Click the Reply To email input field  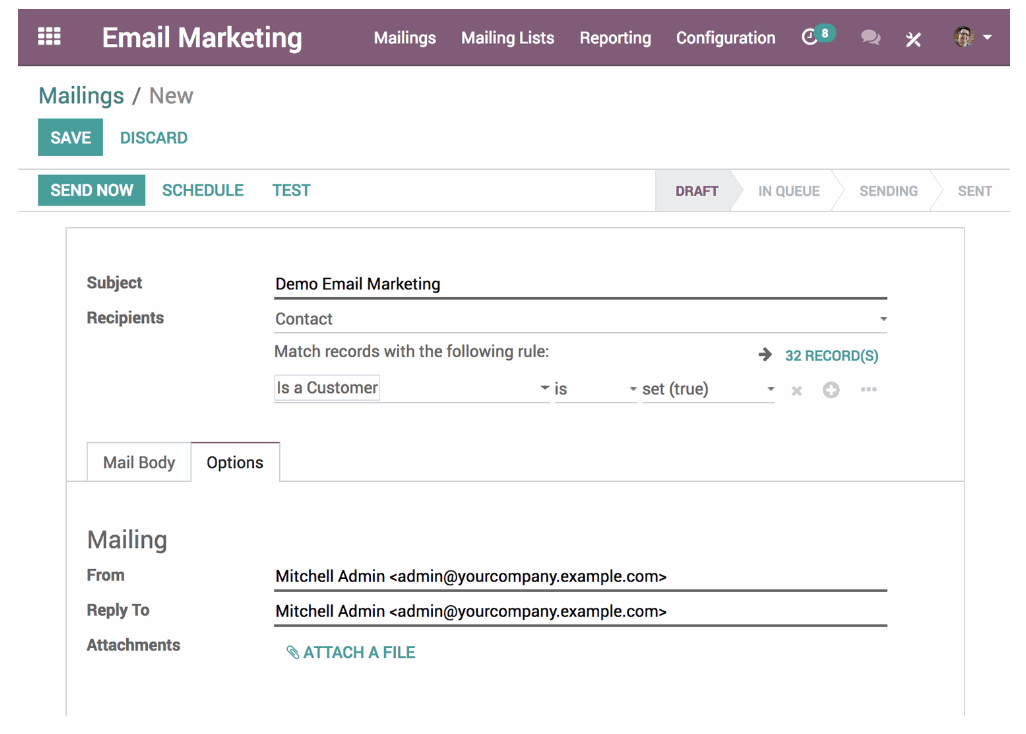pos(580,611)
